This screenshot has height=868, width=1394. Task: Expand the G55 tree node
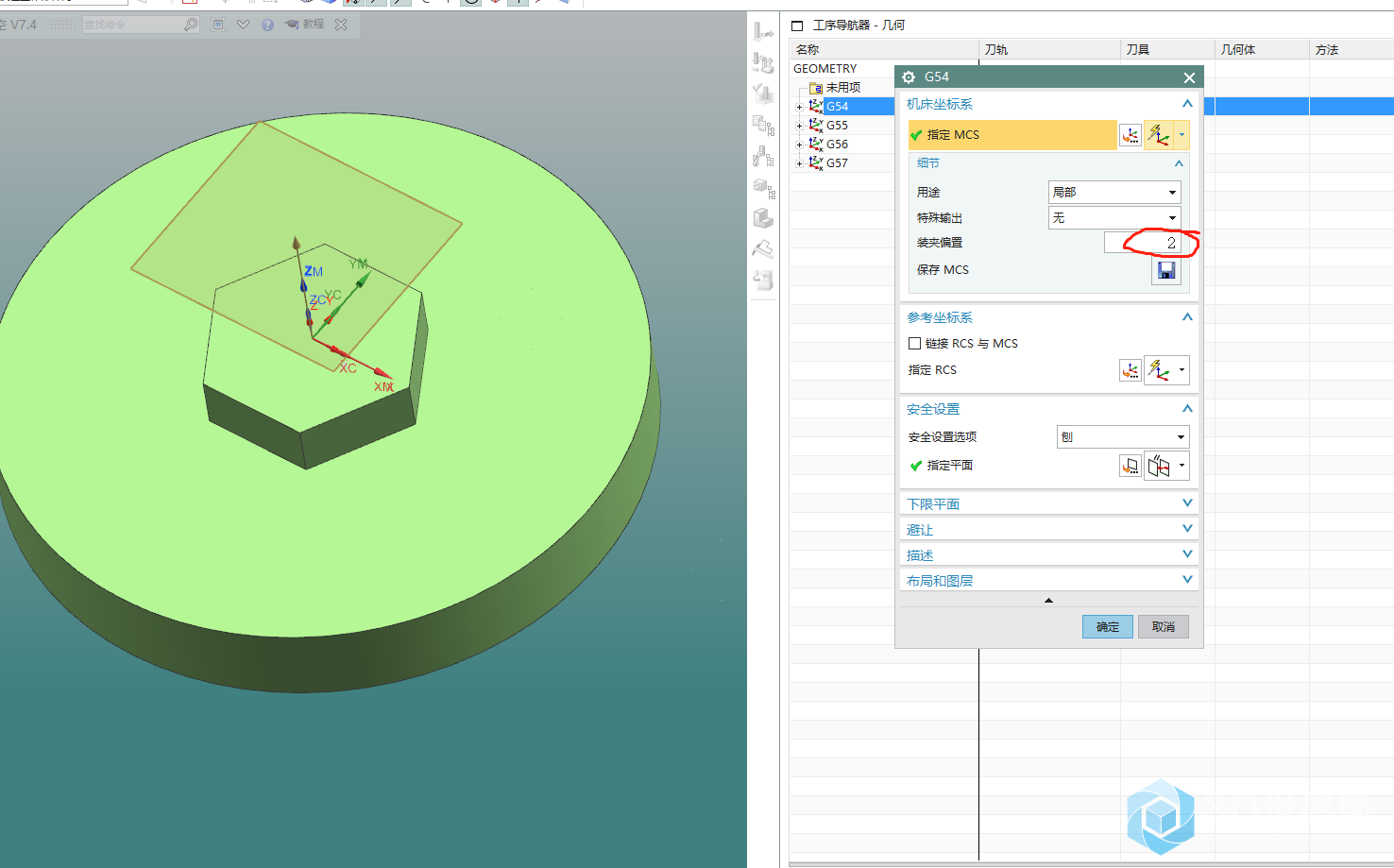pyautogui.click(x=799, y=126)
